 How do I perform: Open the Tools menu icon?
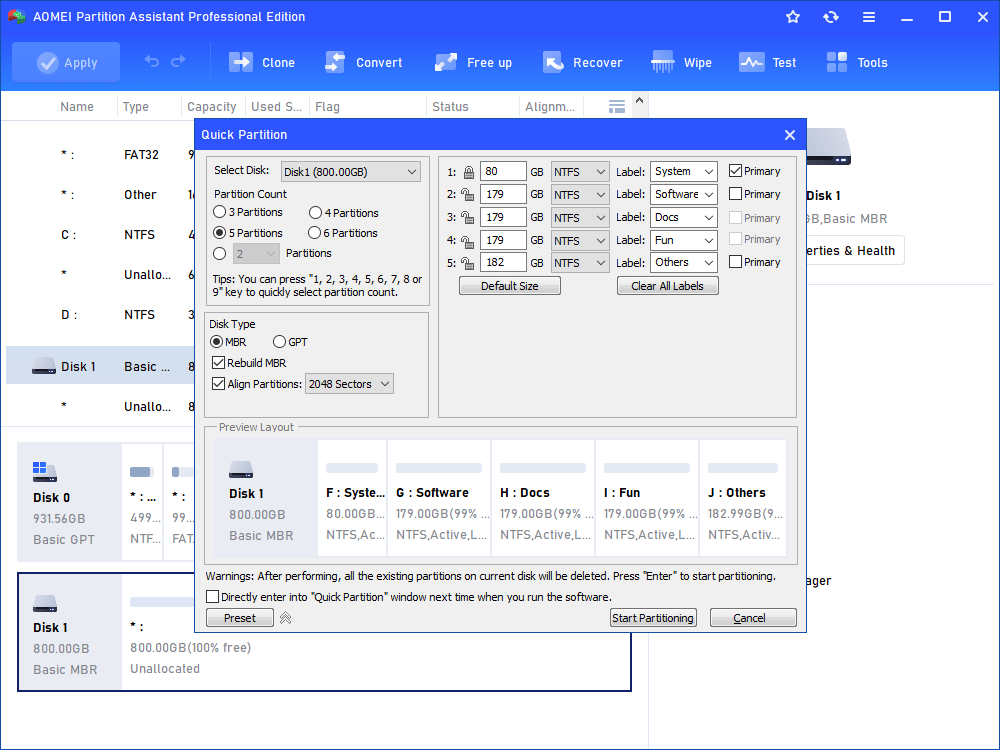(x=837, y=62)
